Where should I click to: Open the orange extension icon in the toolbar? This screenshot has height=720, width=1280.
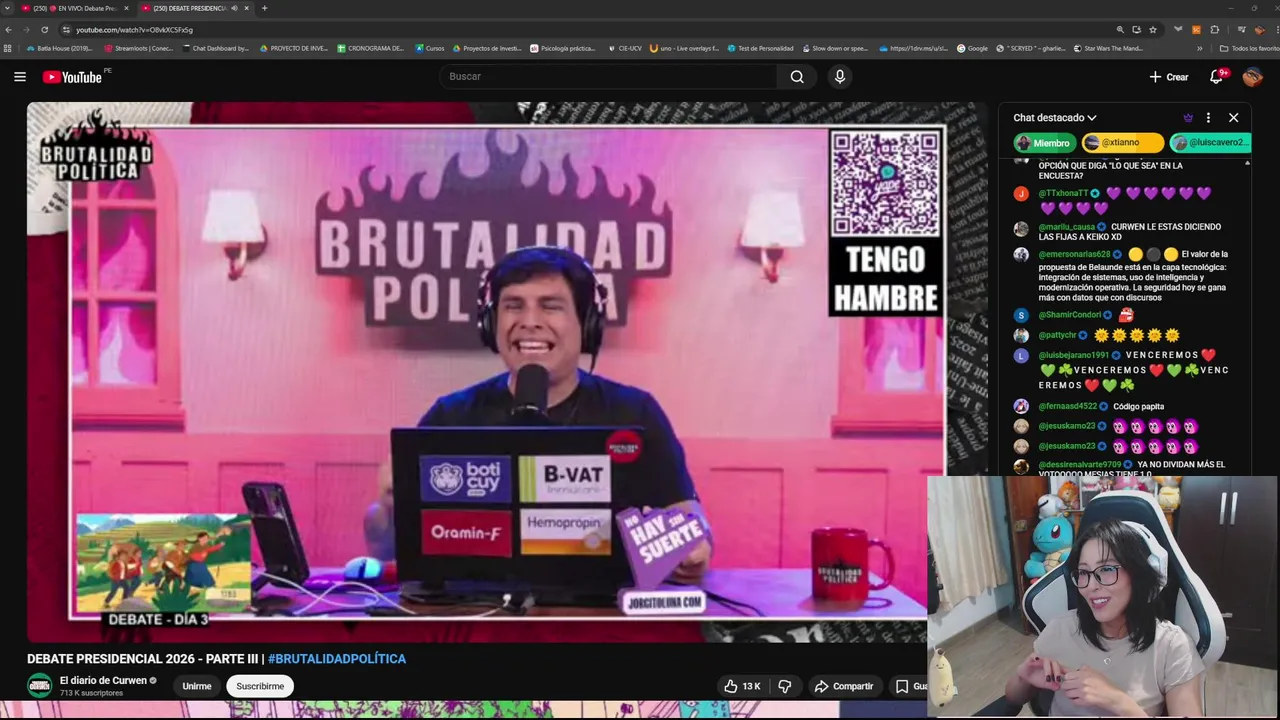pos(1196,30)
